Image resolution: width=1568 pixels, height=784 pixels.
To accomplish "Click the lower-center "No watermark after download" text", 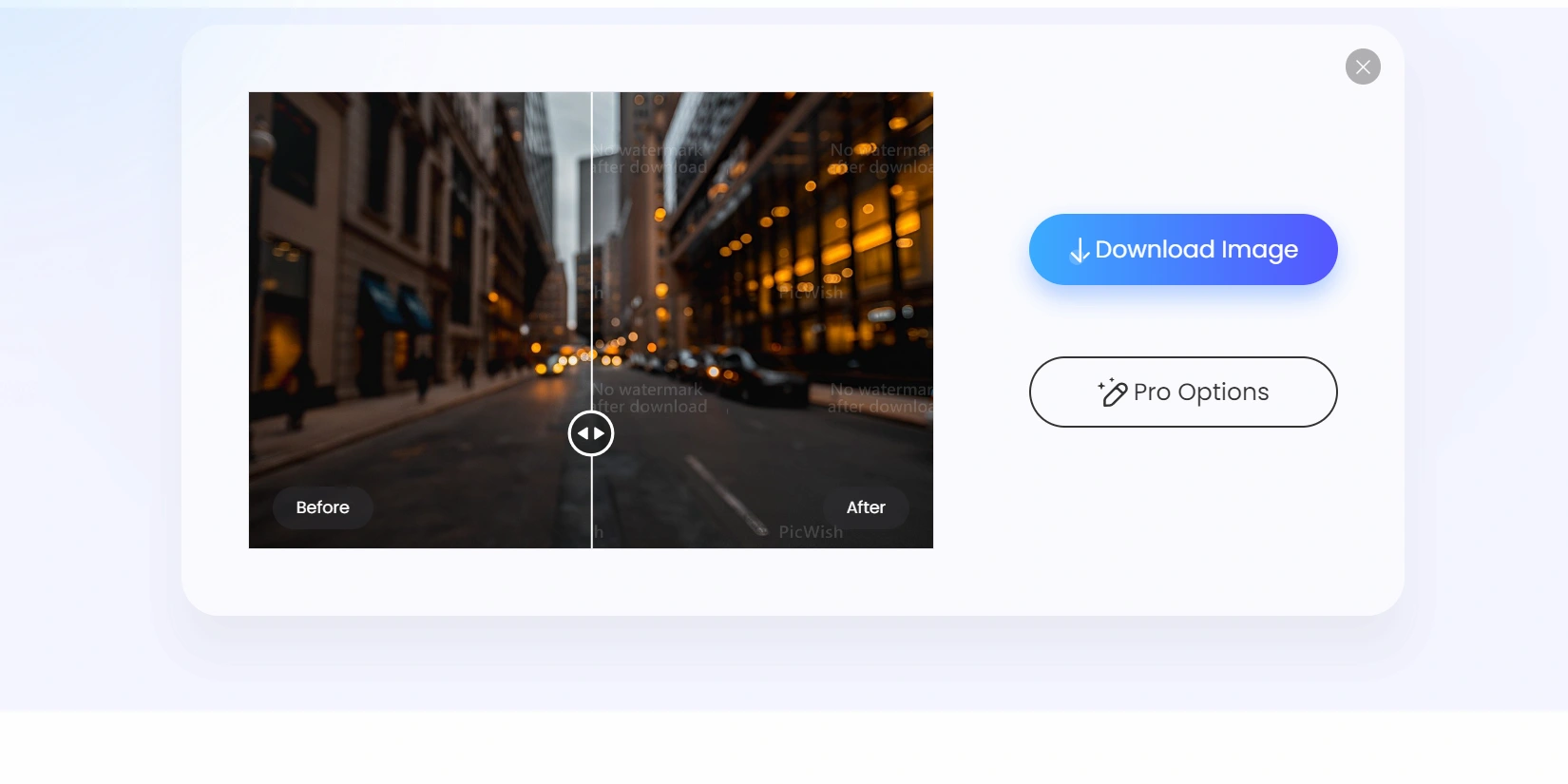I will pyautogui.click(x=651, y=398).
